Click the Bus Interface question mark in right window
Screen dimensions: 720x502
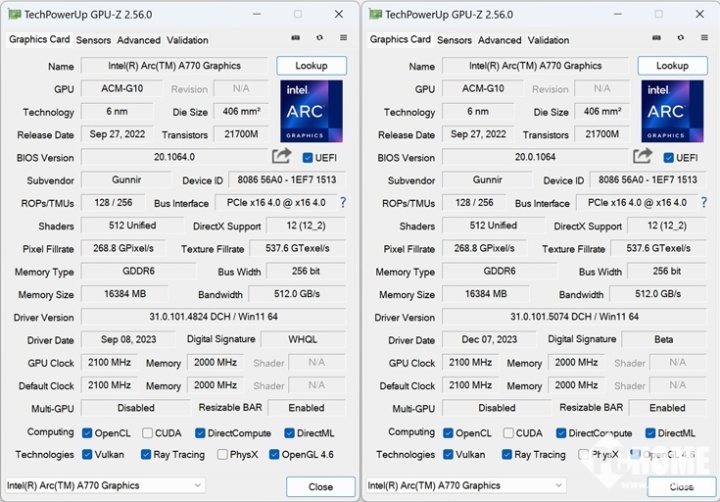pyautogui.click(x=704, y=203)
